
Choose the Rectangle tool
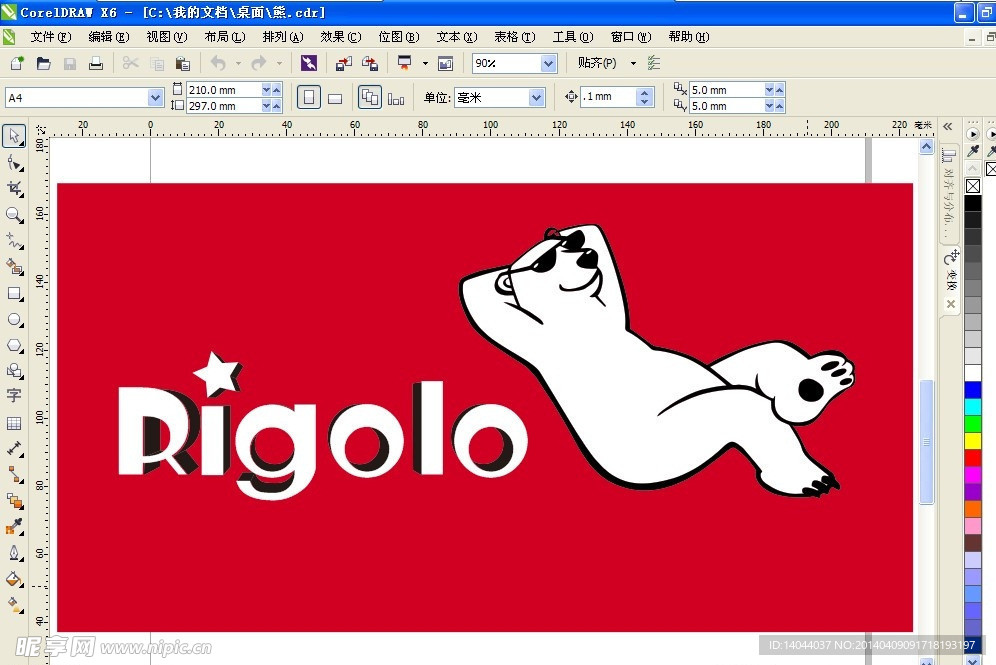tap(14, 294)
